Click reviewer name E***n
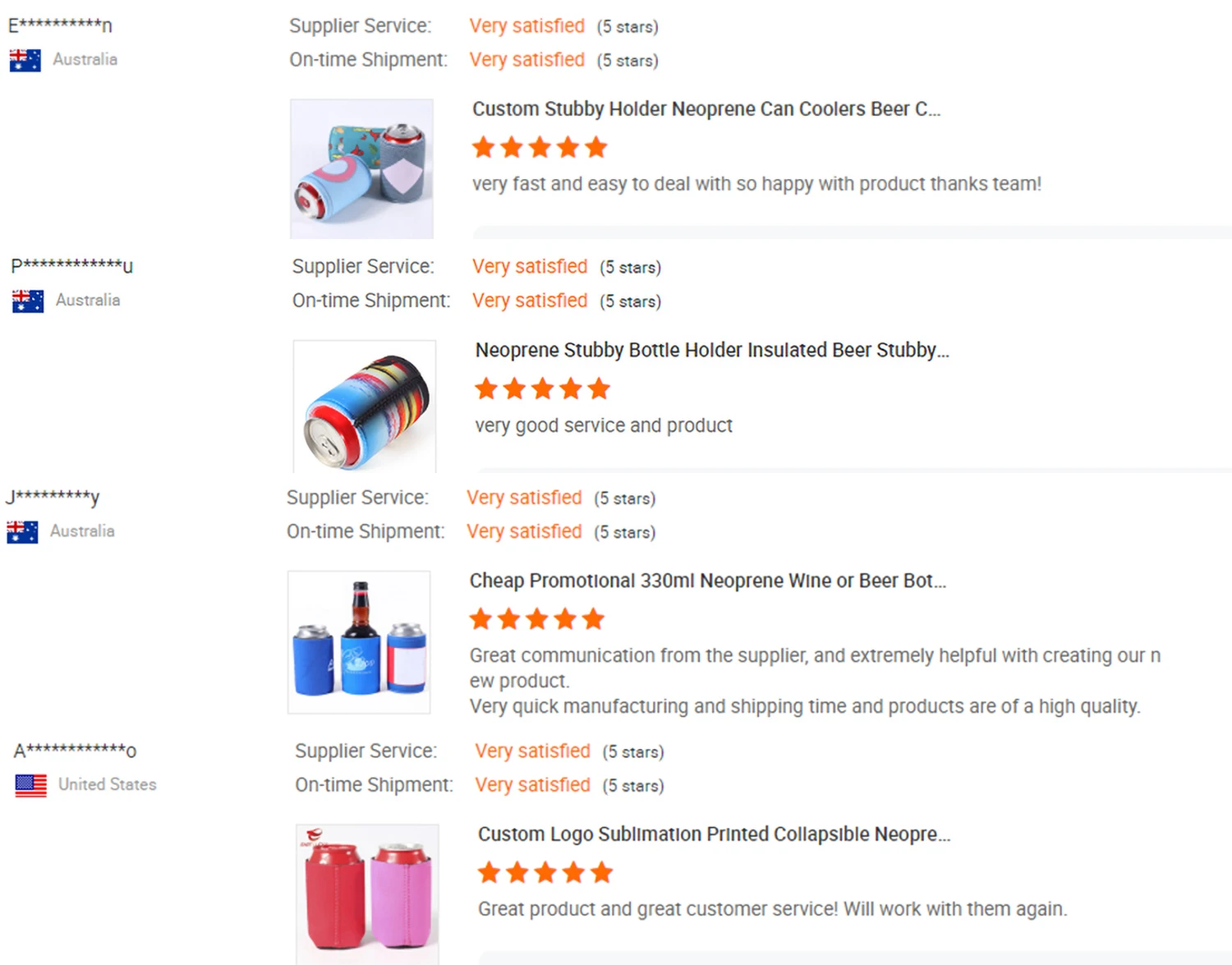 pyautogui.click(x=60, y=25)
